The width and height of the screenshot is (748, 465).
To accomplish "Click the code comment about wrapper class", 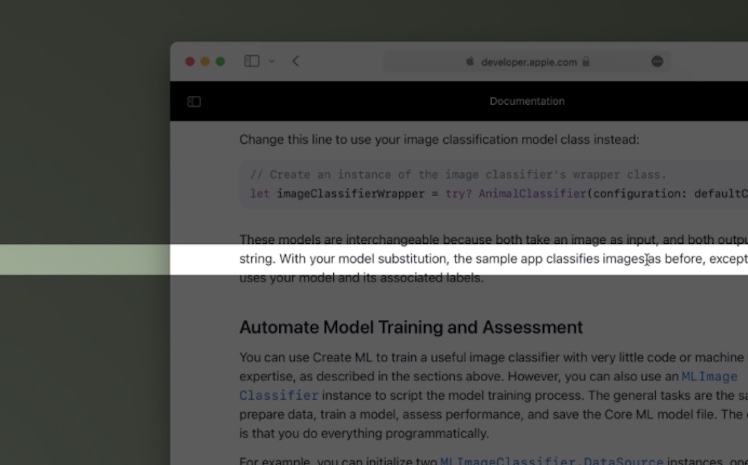I will [457, 174].
